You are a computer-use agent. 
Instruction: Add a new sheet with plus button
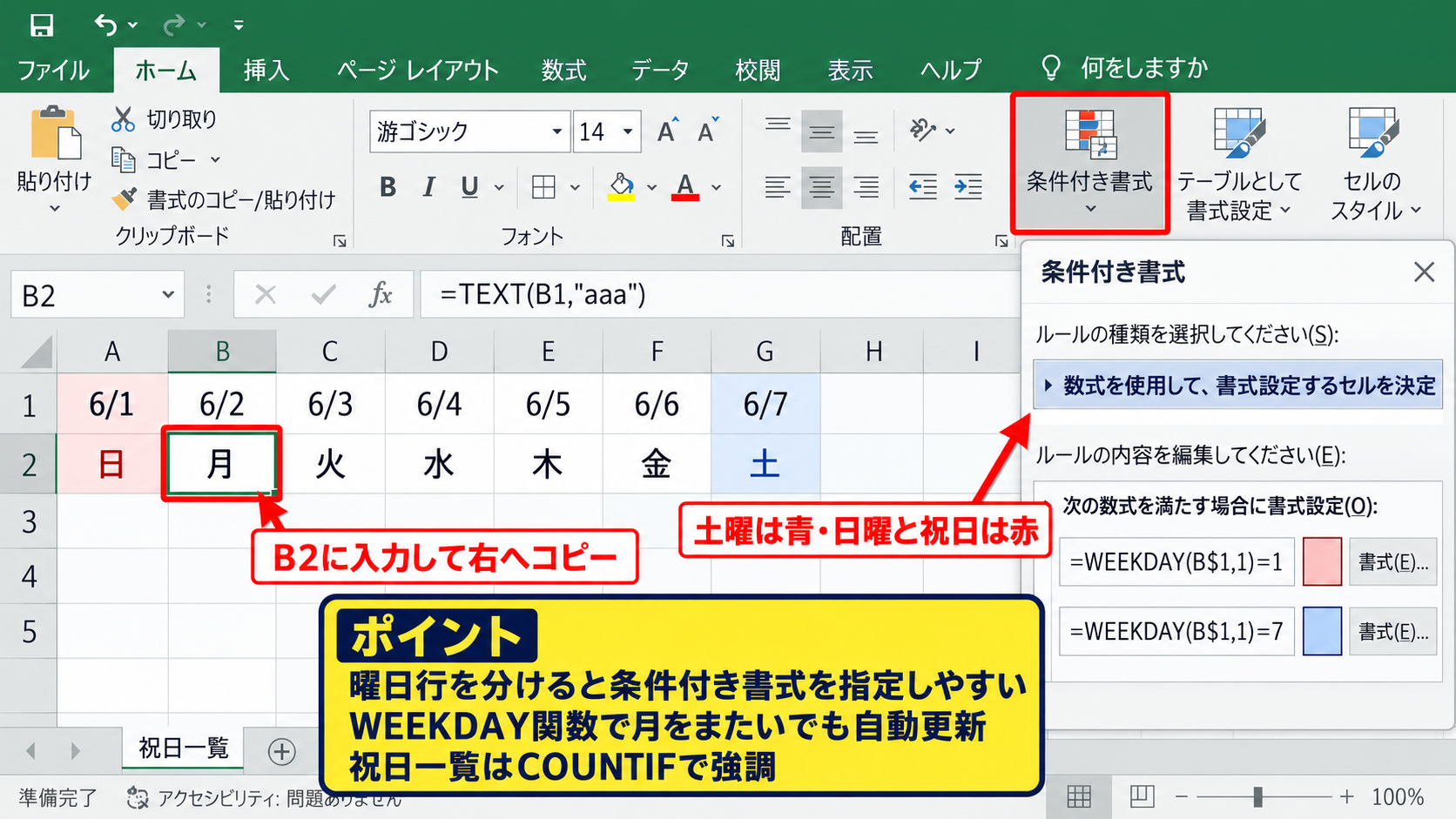[281, 752]
